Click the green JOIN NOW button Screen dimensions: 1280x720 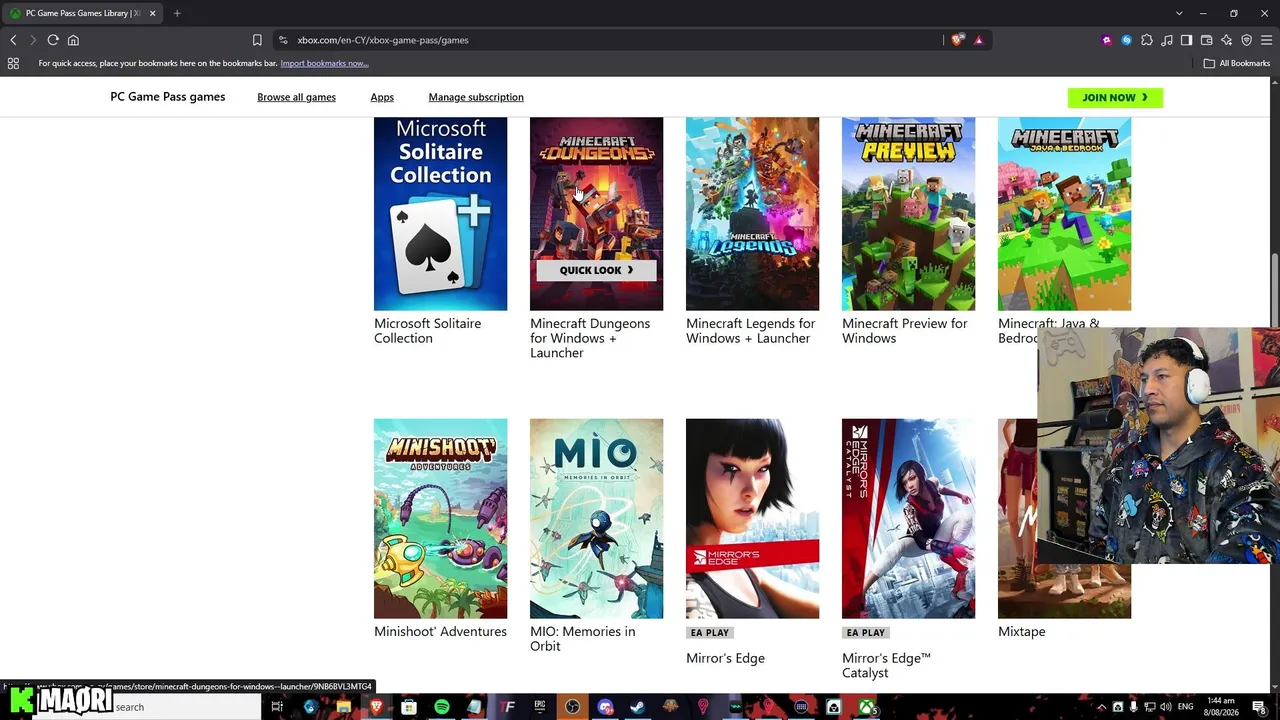point(1115,97)
